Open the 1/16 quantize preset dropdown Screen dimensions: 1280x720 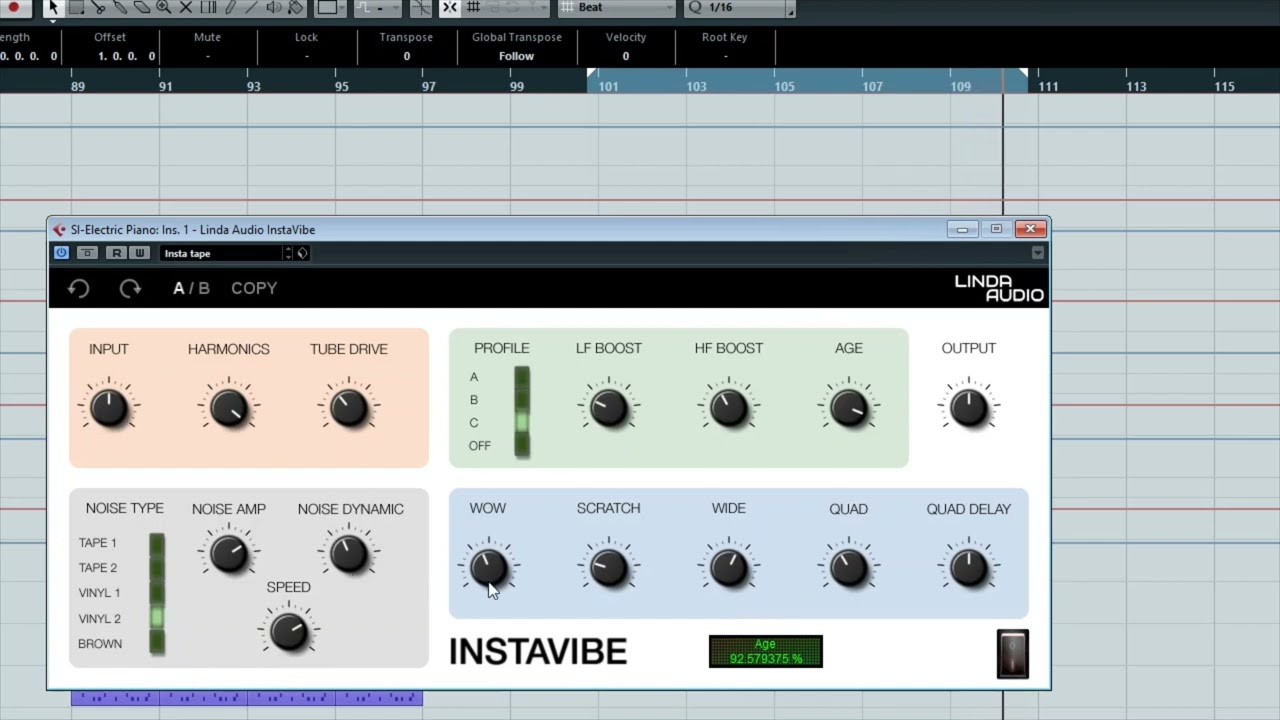point(741,7)
